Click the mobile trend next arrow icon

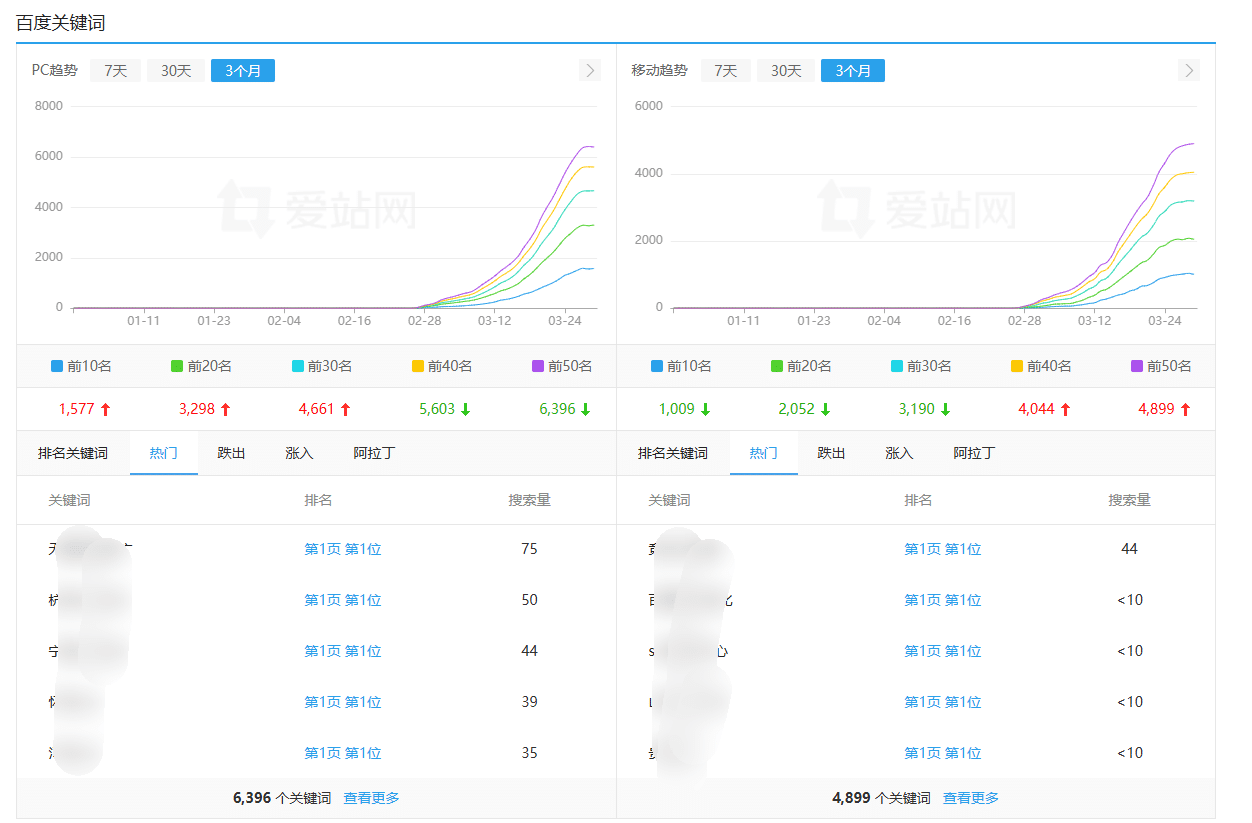(1188, 70)
